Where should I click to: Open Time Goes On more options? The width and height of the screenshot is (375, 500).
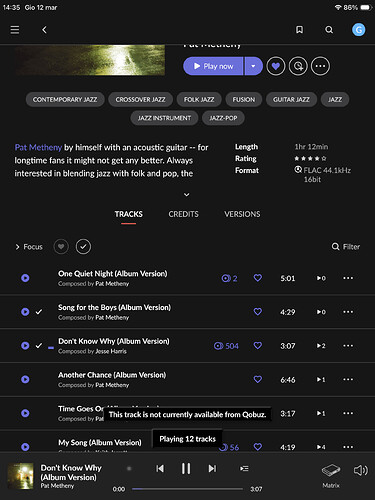tap(348, 413)
